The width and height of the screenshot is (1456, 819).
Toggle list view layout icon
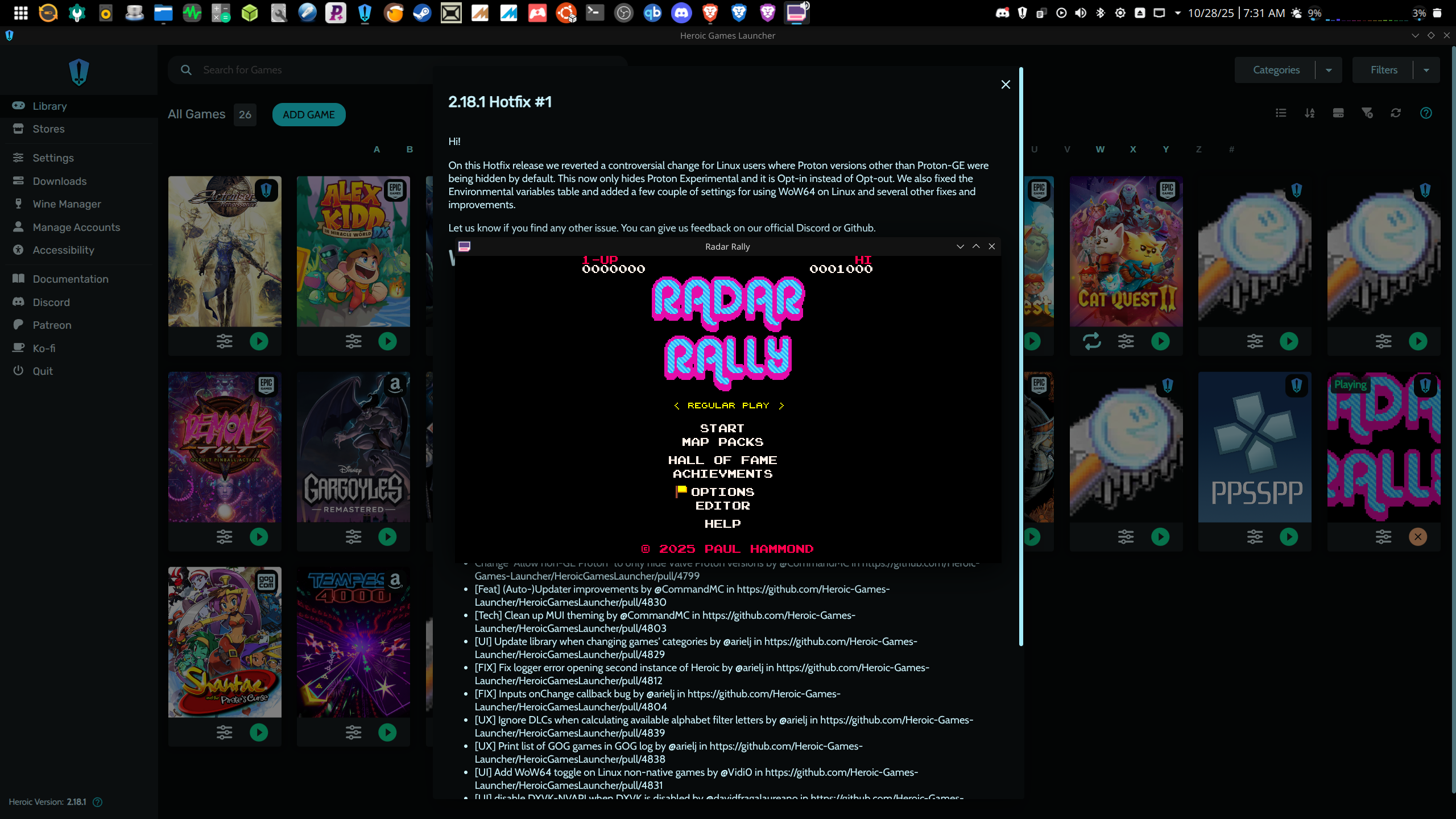[x=1281, y=113]
